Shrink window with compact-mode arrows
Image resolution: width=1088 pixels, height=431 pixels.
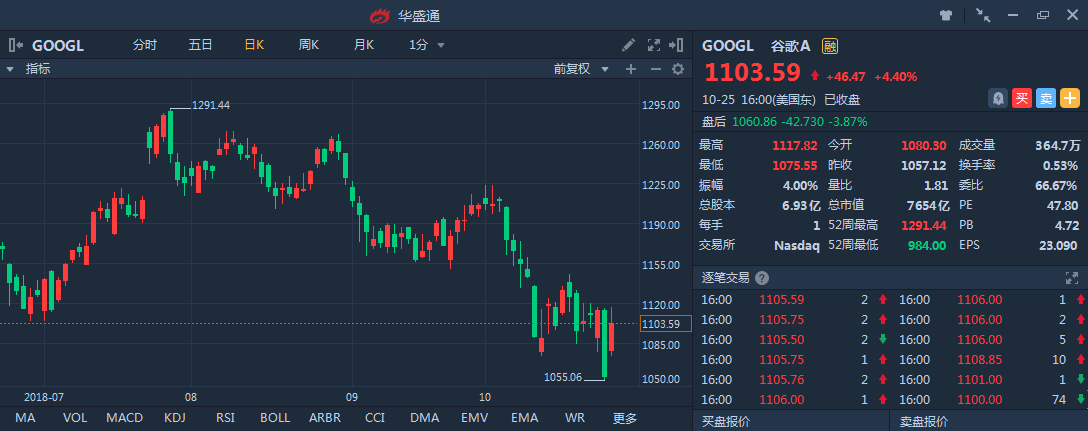pos(983,15)
